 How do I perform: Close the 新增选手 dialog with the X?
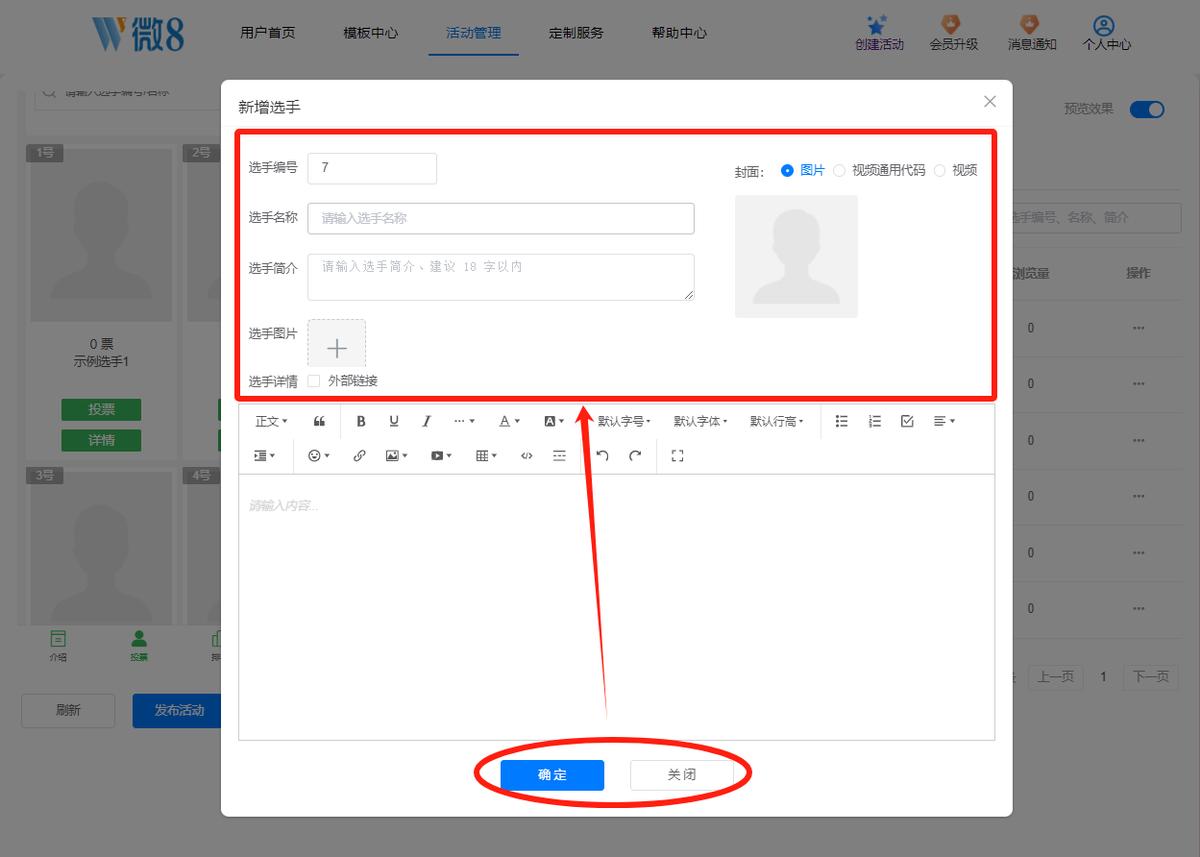point(990,101)
